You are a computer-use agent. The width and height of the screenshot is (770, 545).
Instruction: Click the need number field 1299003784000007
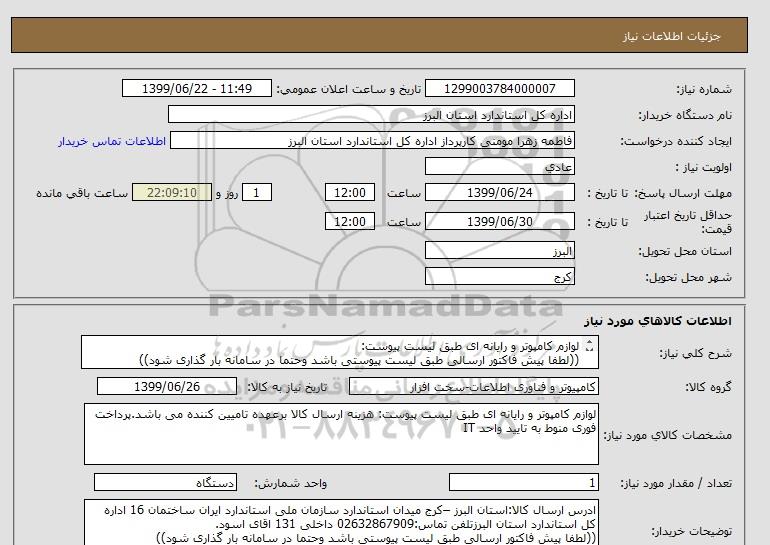499,88
